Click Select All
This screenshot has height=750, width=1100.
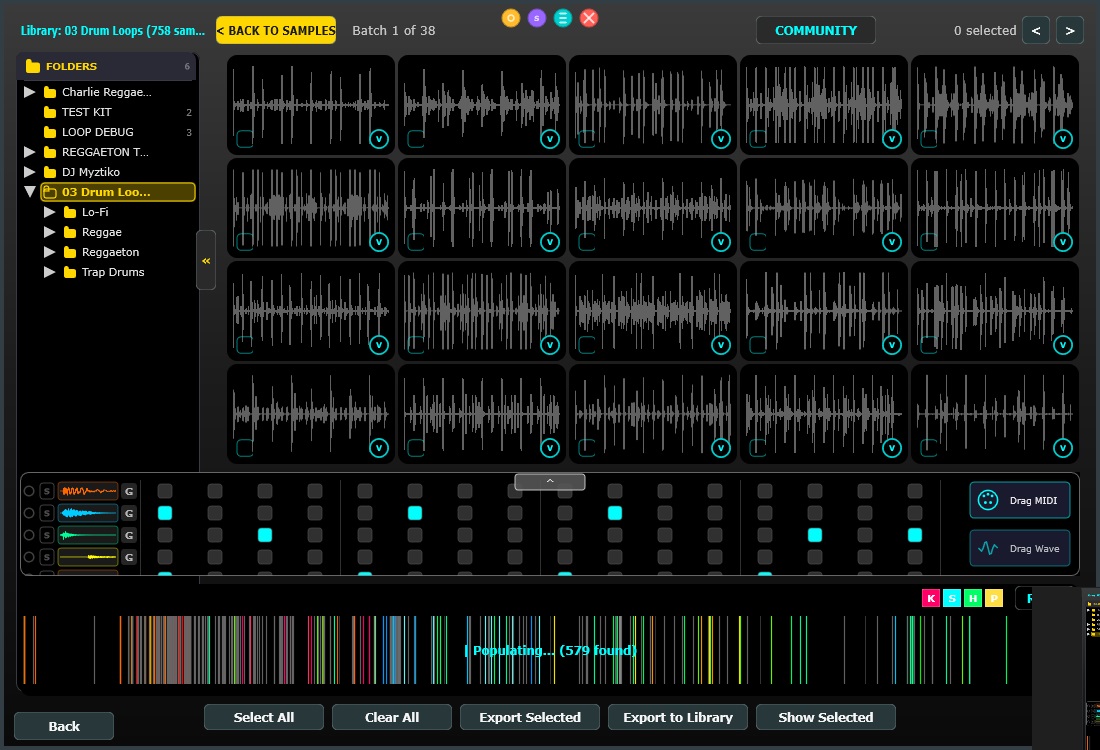click(x=264, y=717)
